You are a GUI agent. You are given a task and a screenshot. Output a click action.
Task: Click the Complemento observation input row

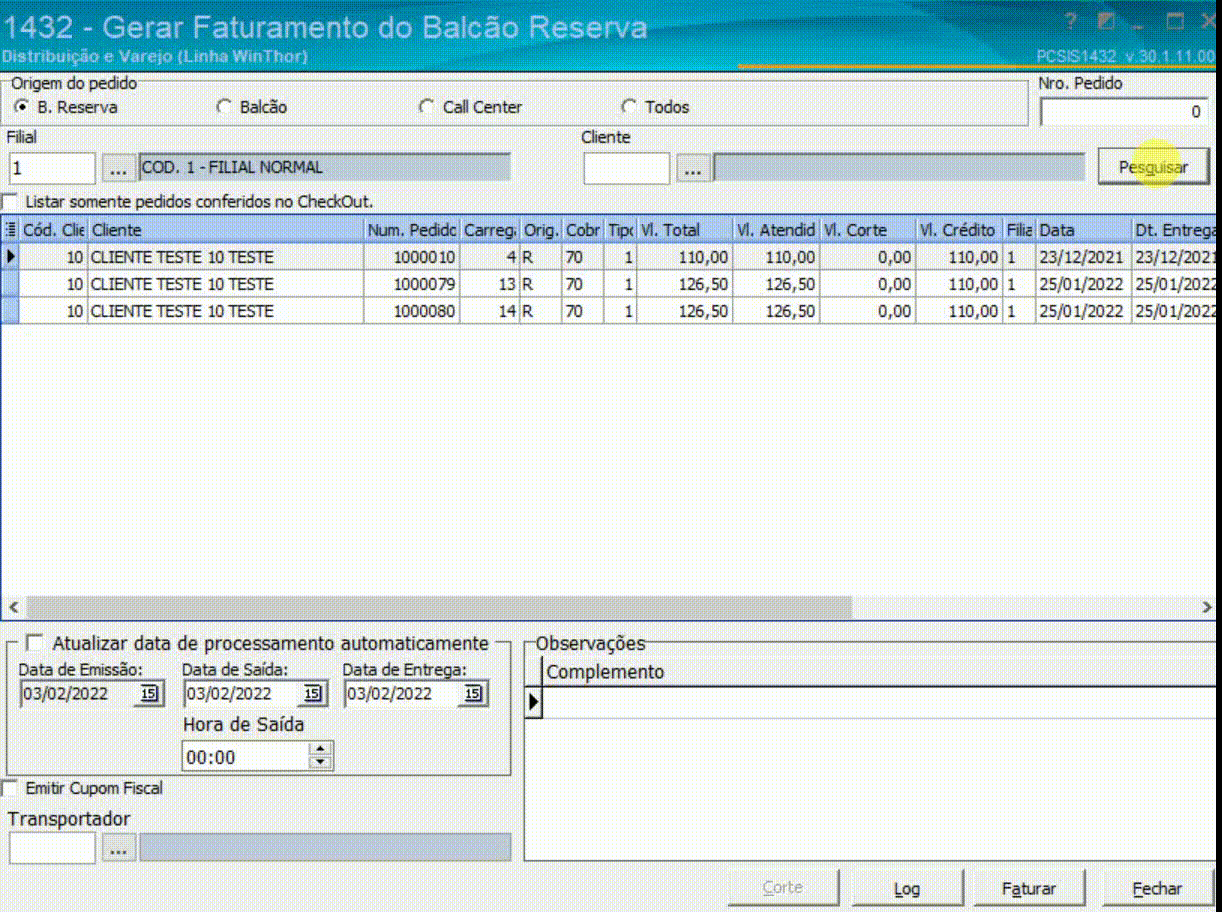pyautogui.click(x=880, y=703)
